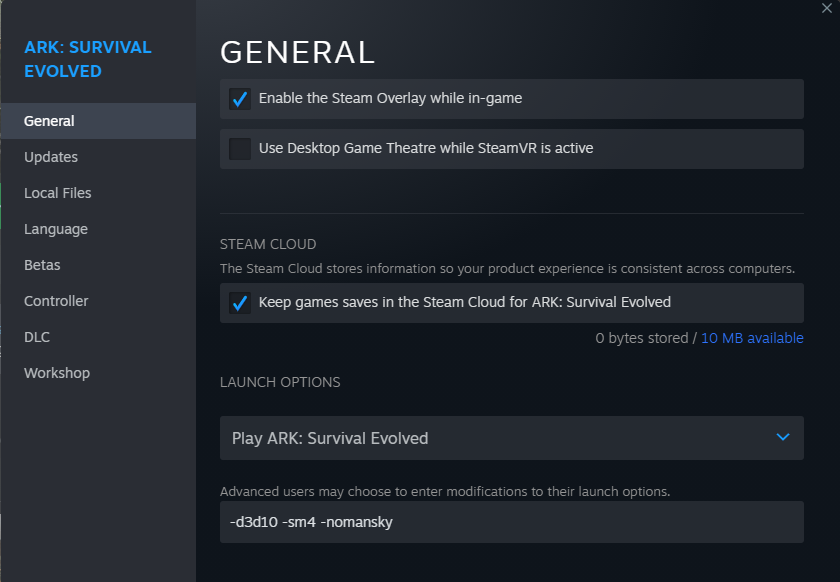Click the 0 bytes stored label
The width and height of the screenshot is (840, 582).
[x=644, y=337]
